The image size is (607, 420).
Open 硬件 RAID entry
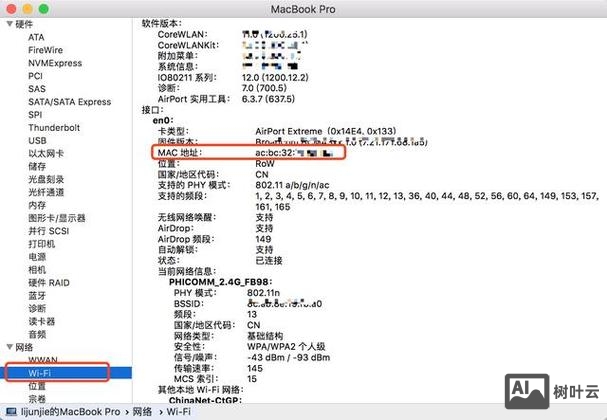pyautogui.click(x=49, y=283)
